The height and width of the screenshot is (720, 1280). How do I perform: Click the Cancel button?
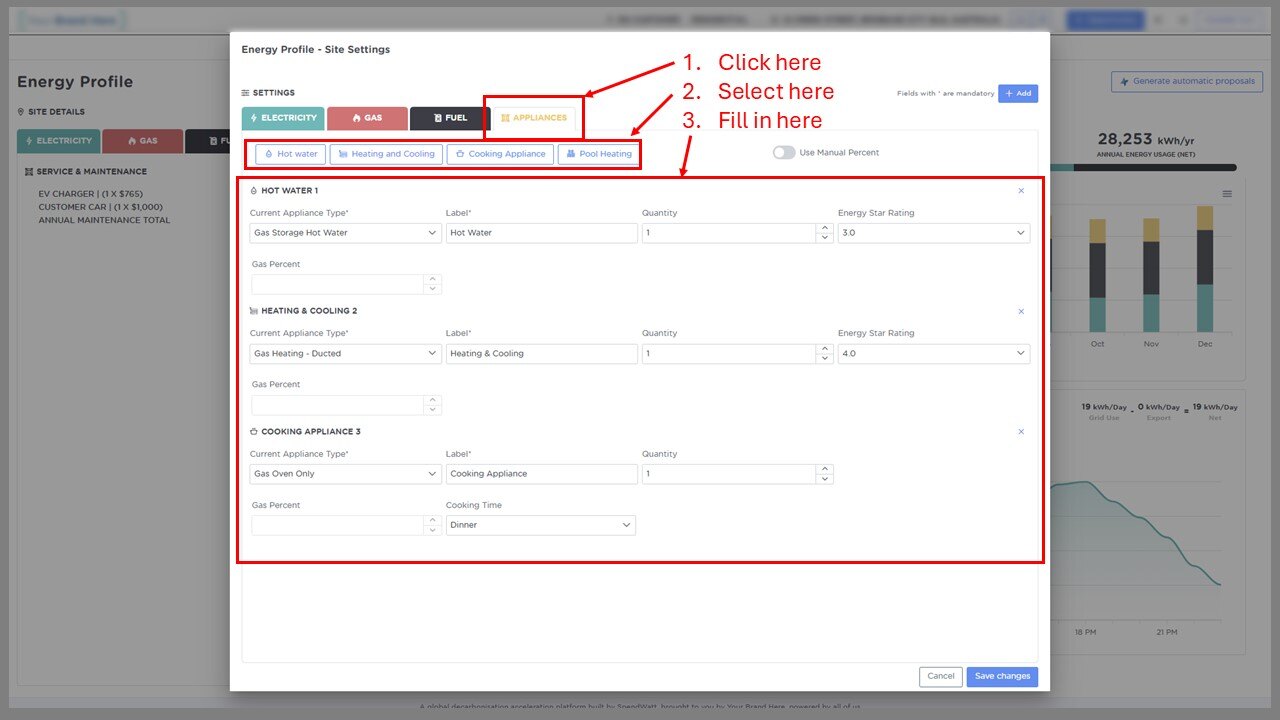940,677
